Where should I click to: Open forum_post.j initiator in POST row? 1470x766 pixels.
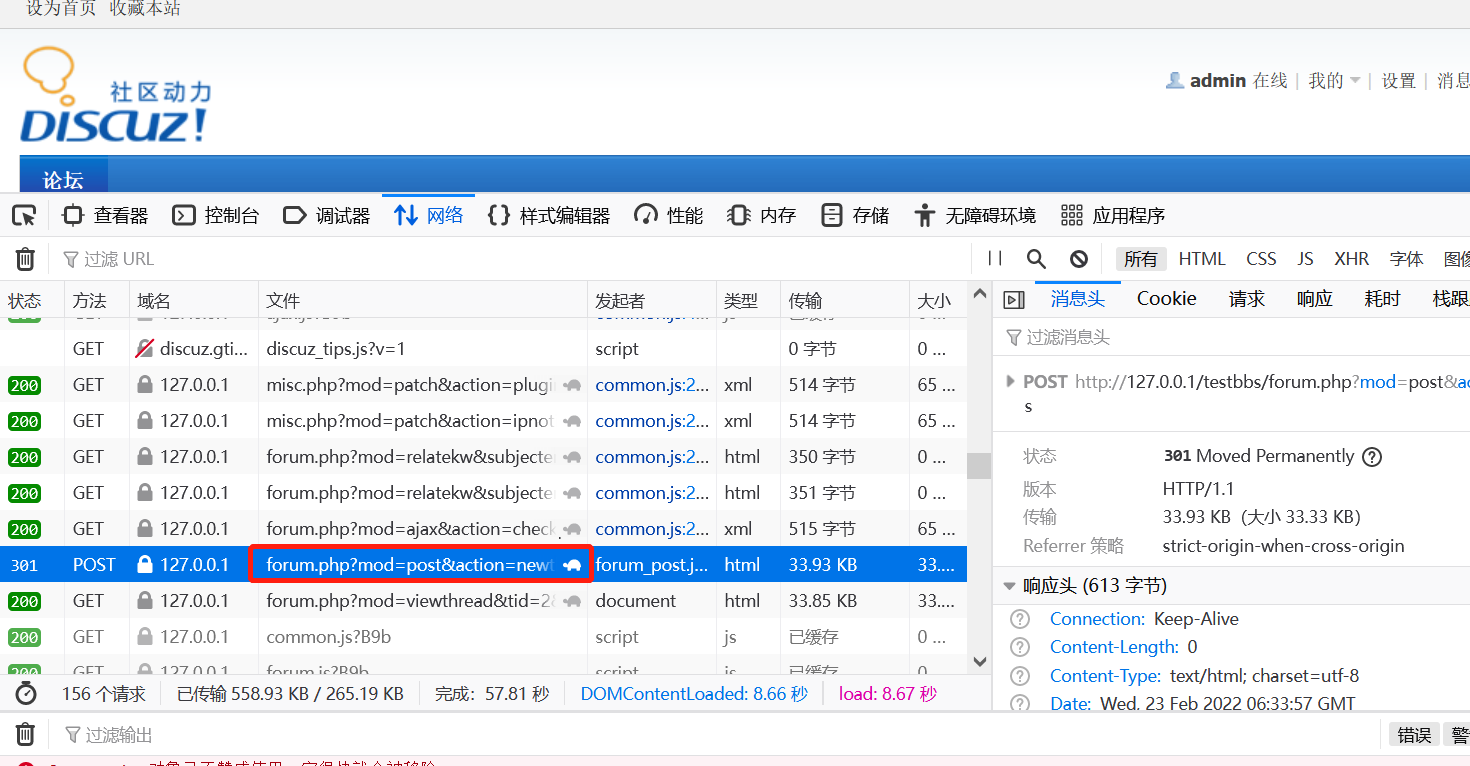(x=651, y=565)
